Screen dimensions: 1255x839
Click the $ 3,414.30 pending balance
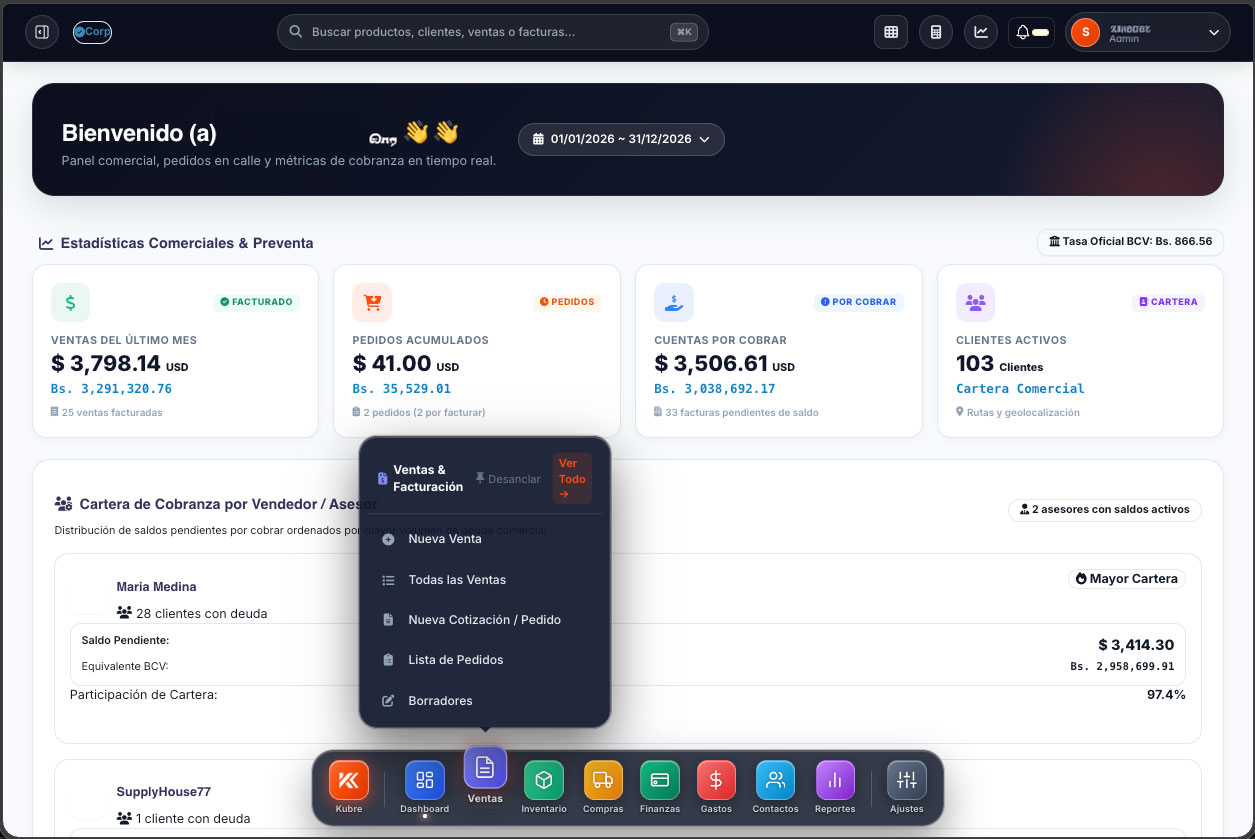pyautogui.click(x=1136, y=645)
